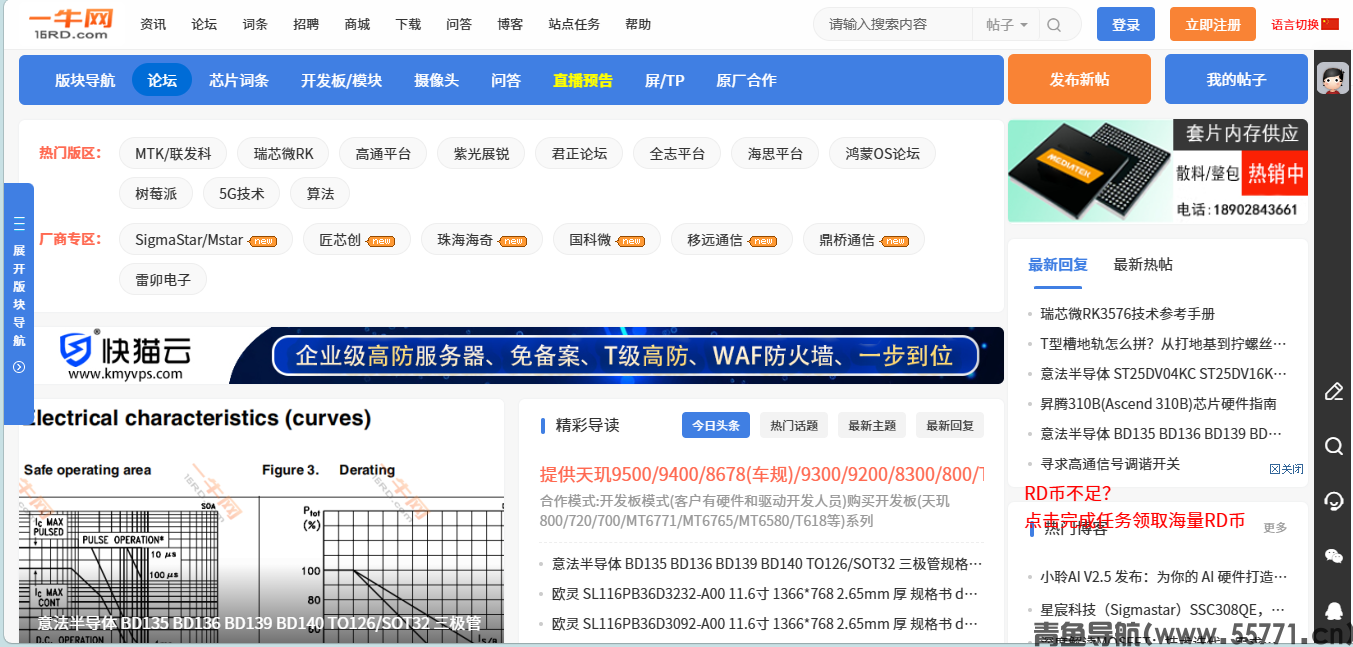
Task: Open 瑞芯微RK3576技术参考手册 reply link
Action: (x=1127, y=314)
